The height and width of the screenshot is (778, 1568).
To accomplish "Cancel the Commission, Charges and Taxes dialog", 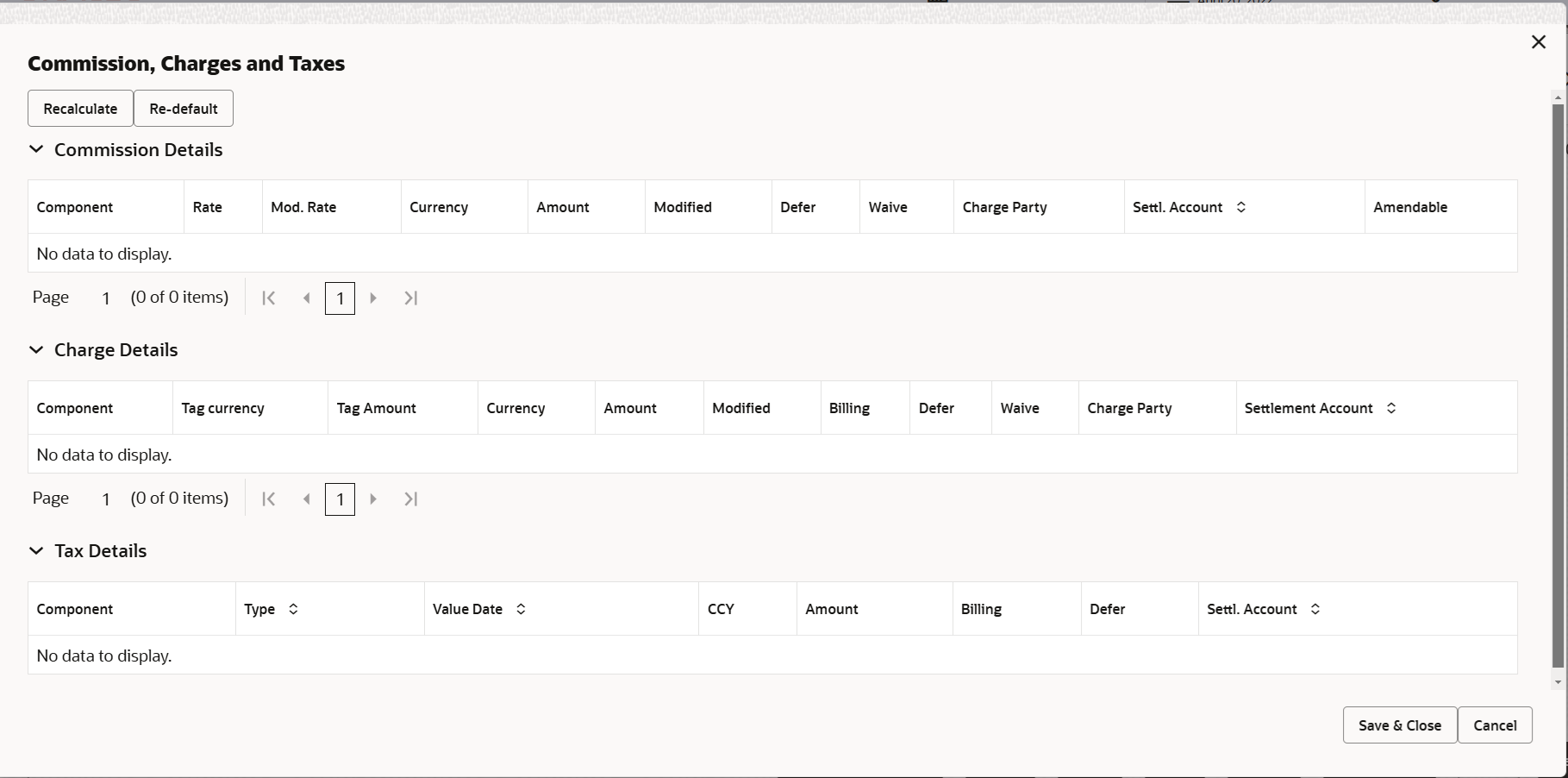I will pos(1495,725).
